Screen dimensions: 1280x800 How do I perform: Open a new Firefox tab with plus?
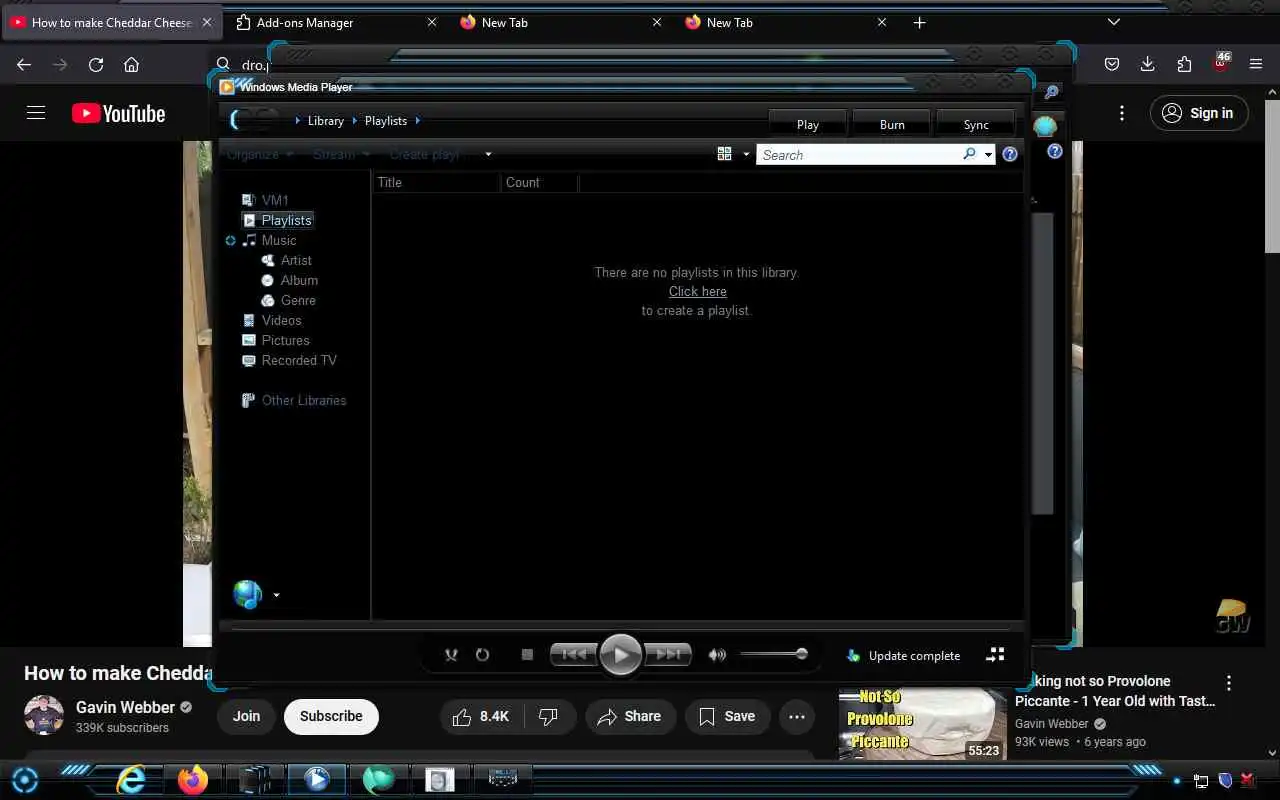pyautogui.click(x=920, y=22)
